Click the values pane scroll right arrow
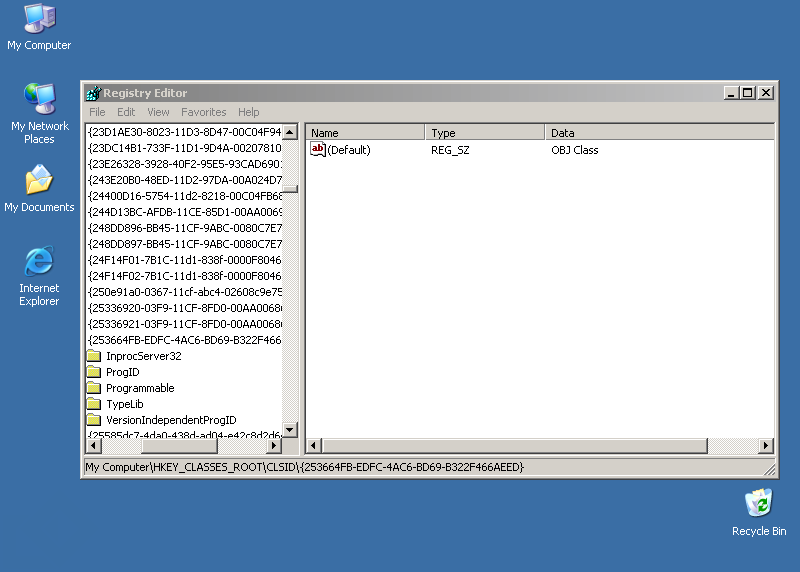The width and height of the screenshot is (800, 572). 765,445
